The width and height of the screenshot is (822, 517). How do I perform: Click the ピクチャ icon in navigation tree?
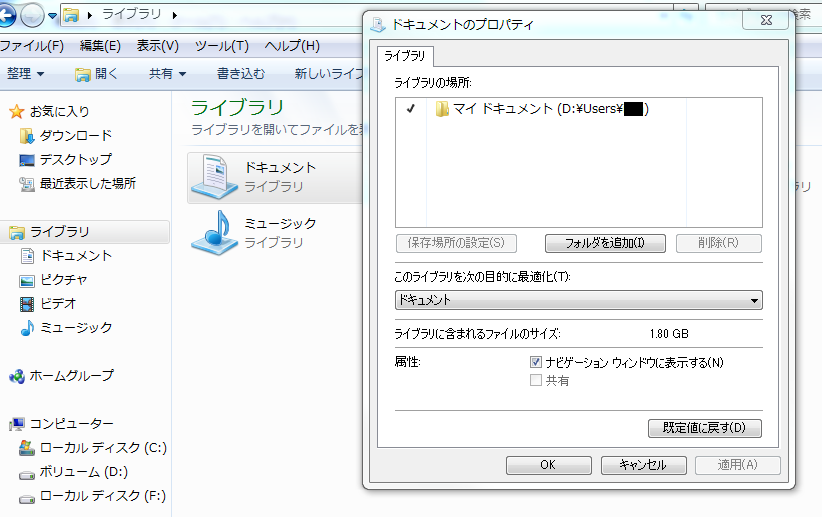27,281
